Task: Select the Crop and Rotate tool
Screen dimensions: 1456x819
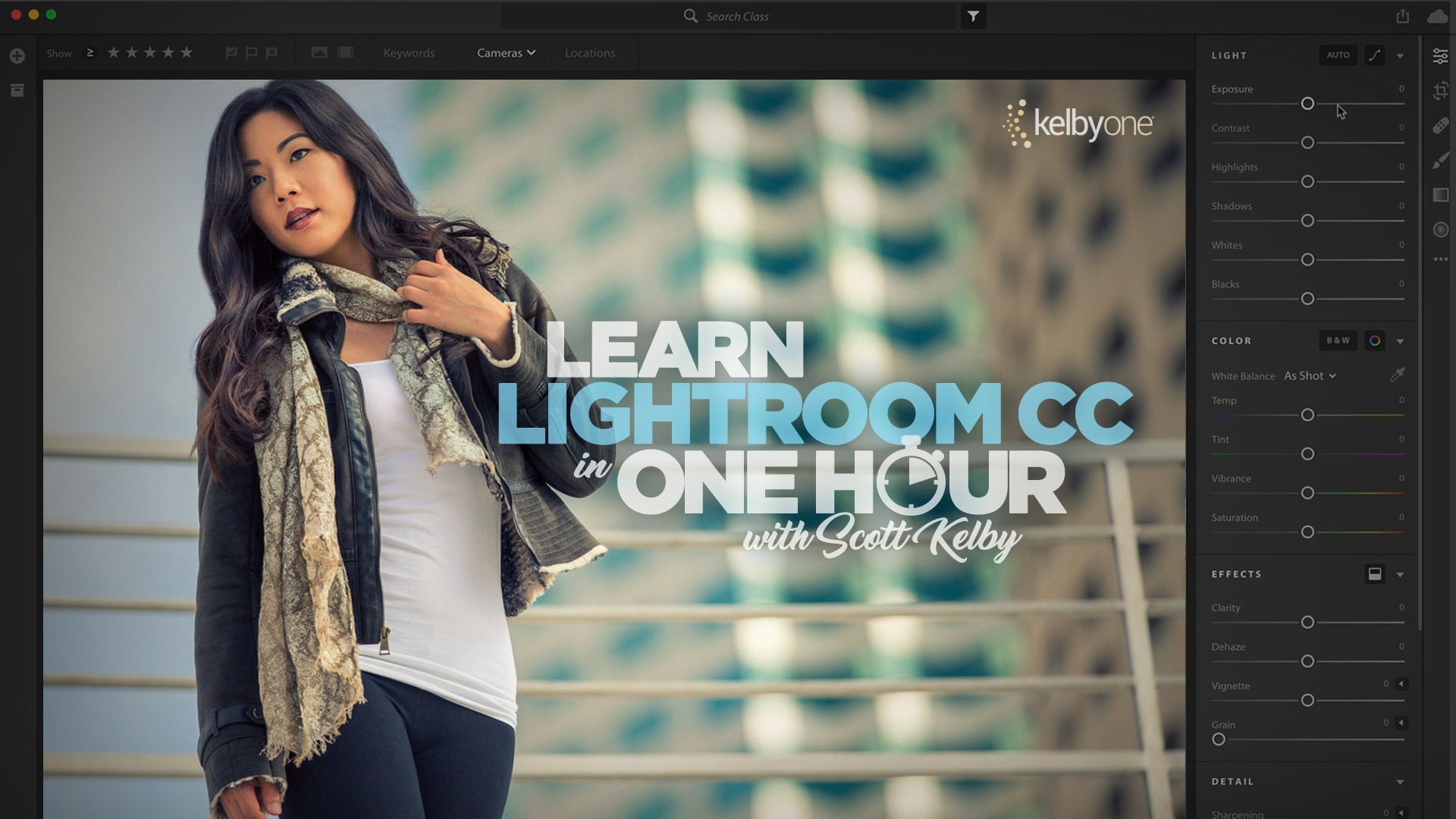Action: pyautogui.click(x=1440, y=91)
